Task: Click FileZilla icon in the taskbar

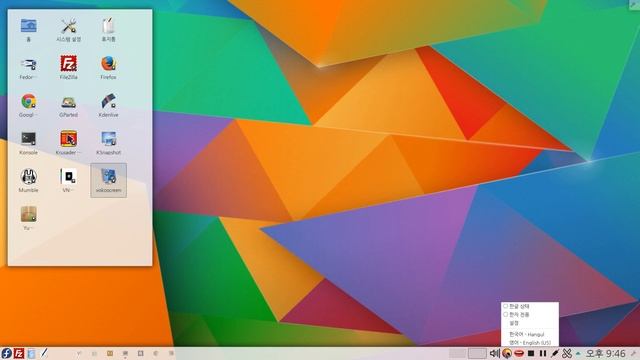Action: 19,353
